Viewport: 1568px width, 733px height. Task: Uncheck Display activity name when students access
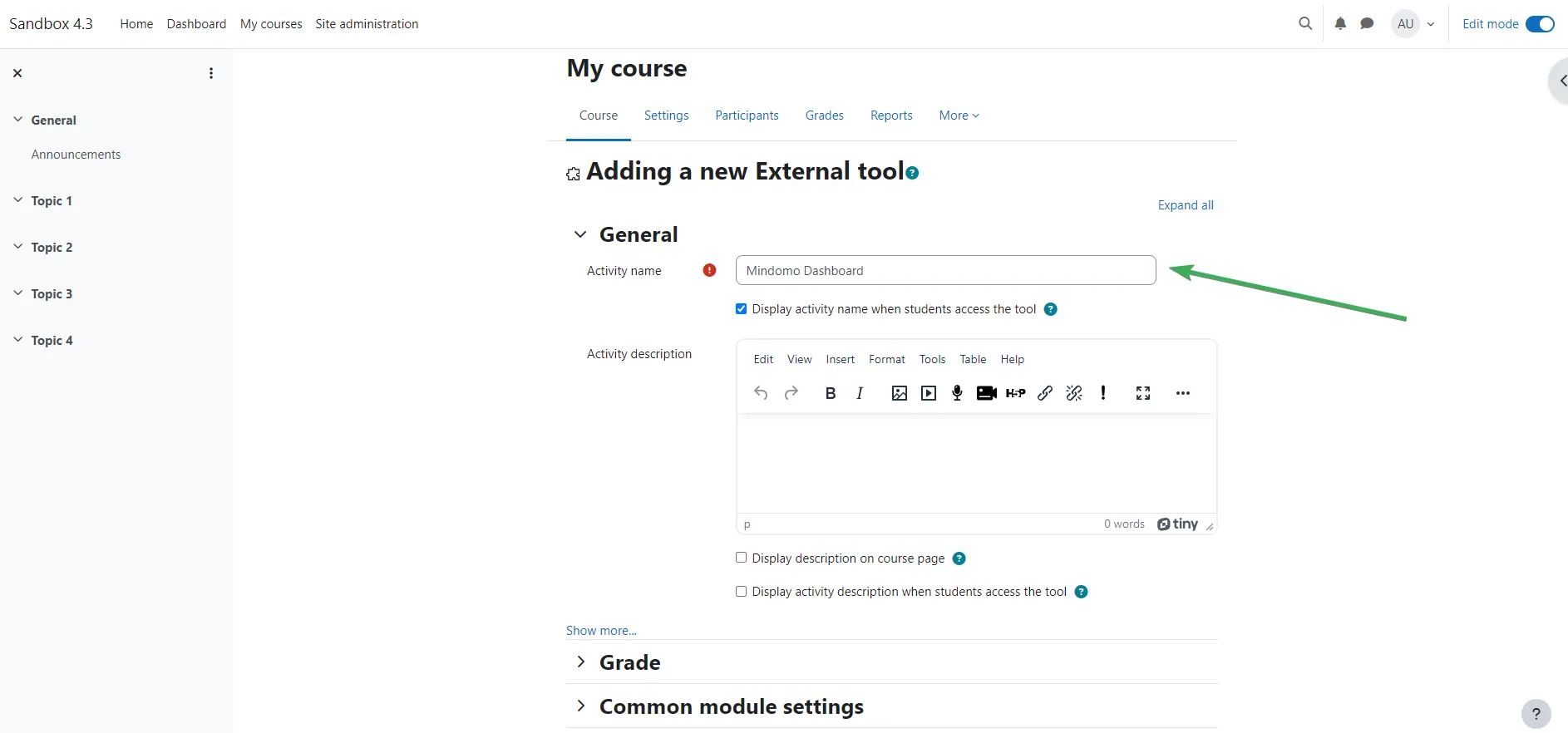coord(741,309)
